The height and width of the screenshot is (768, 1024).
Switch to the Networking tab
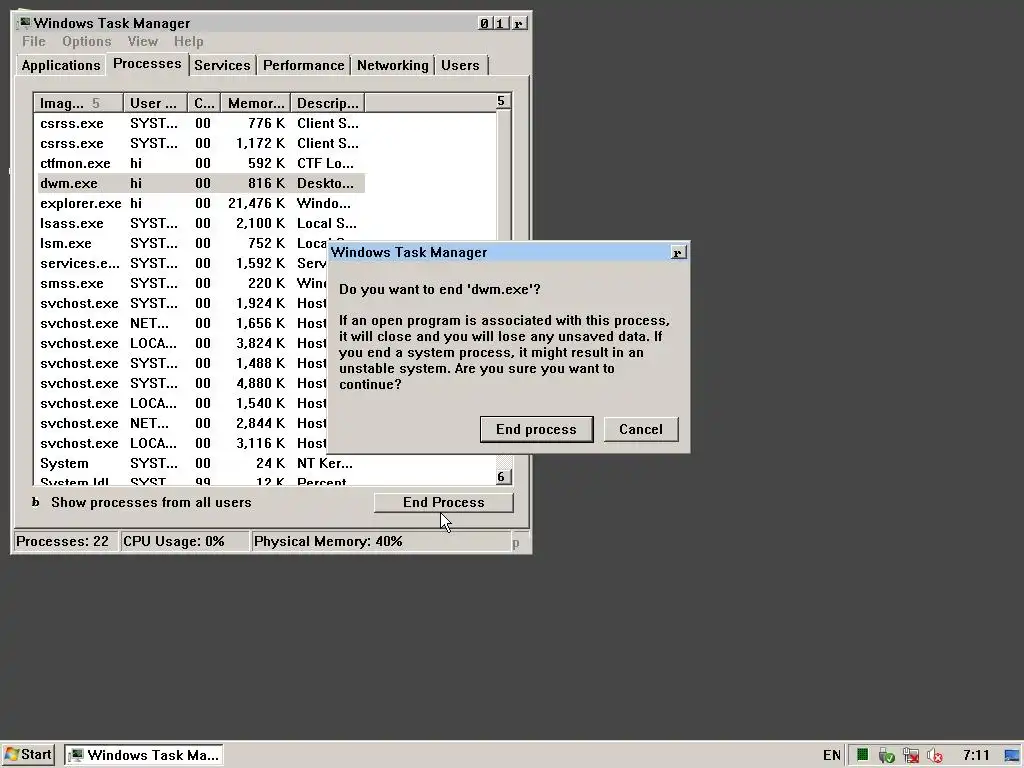(x=392, y=65)
